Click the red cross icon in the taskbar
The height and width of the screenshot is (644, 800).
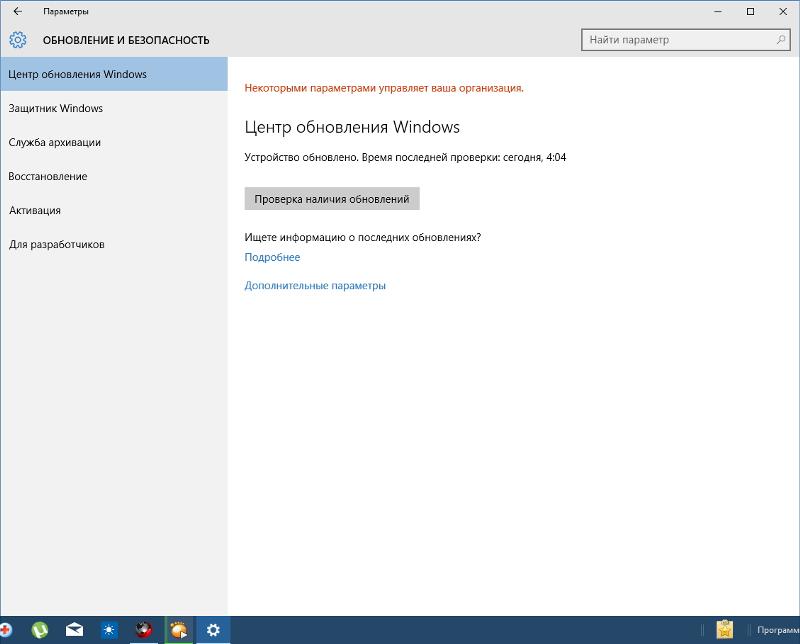point(6,630)
